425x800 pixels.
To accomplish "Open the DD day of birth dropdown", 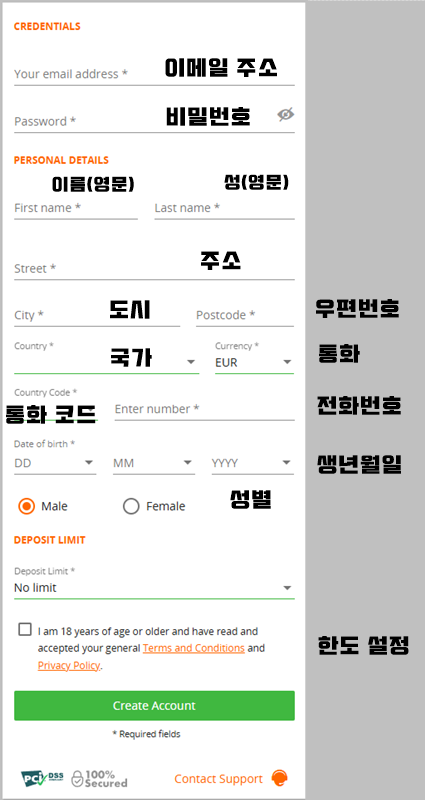I will [55, 463].
